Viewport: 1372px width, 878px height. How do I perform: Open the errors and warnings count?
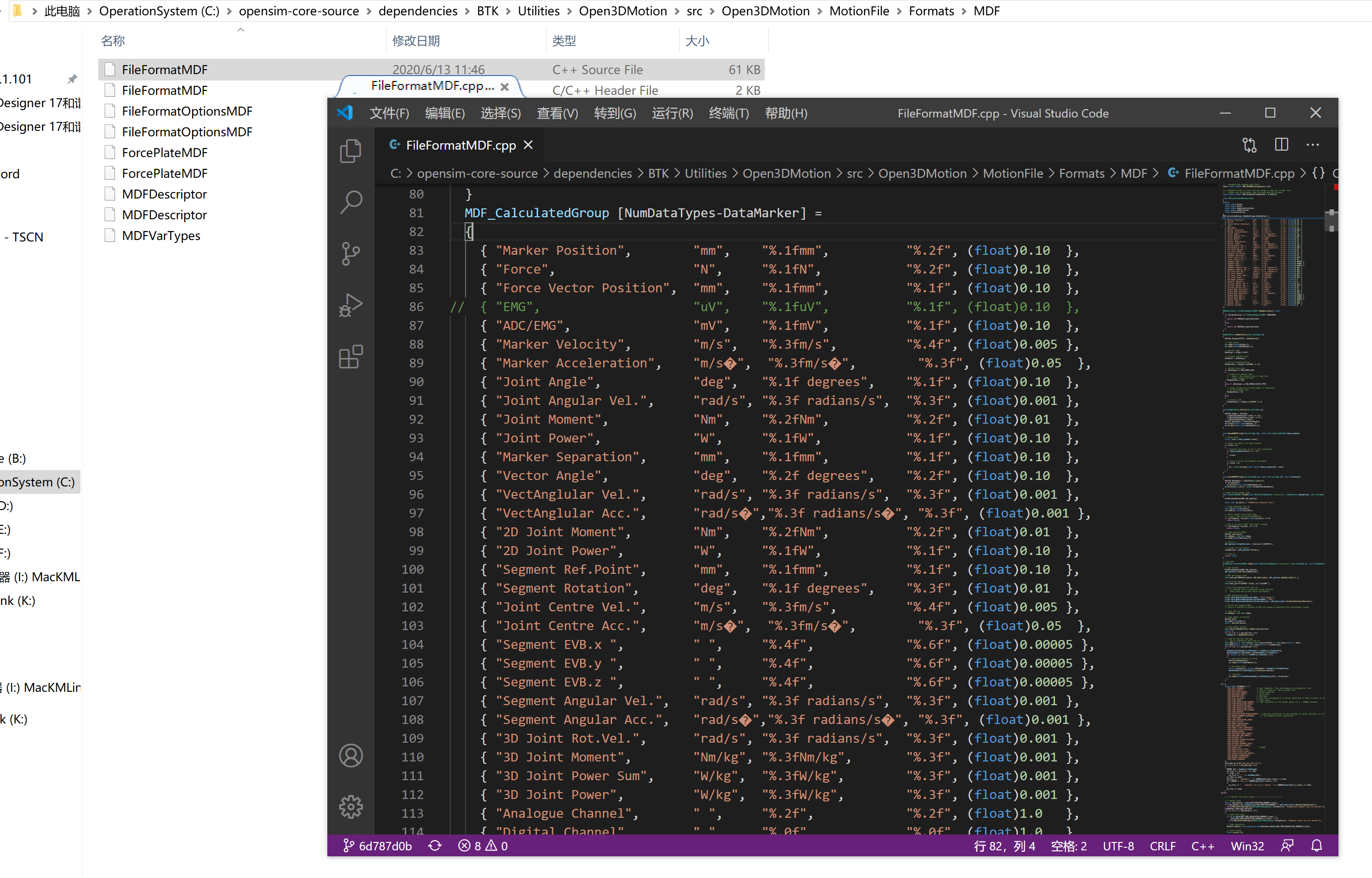click(x=483, y=846)
